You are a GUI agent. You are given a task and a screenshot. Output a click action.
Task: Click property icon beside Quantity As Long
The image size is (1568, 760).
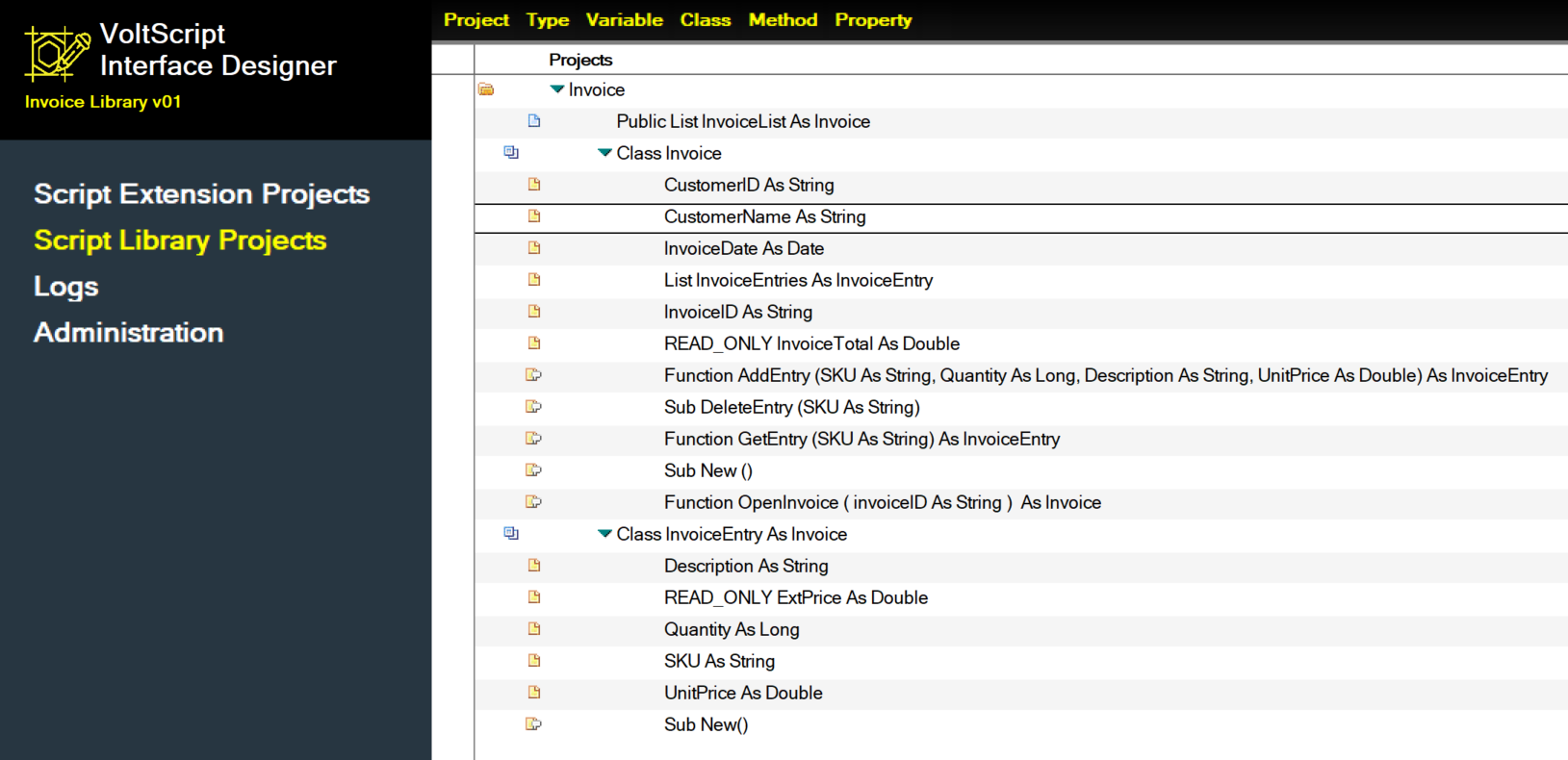534,629
